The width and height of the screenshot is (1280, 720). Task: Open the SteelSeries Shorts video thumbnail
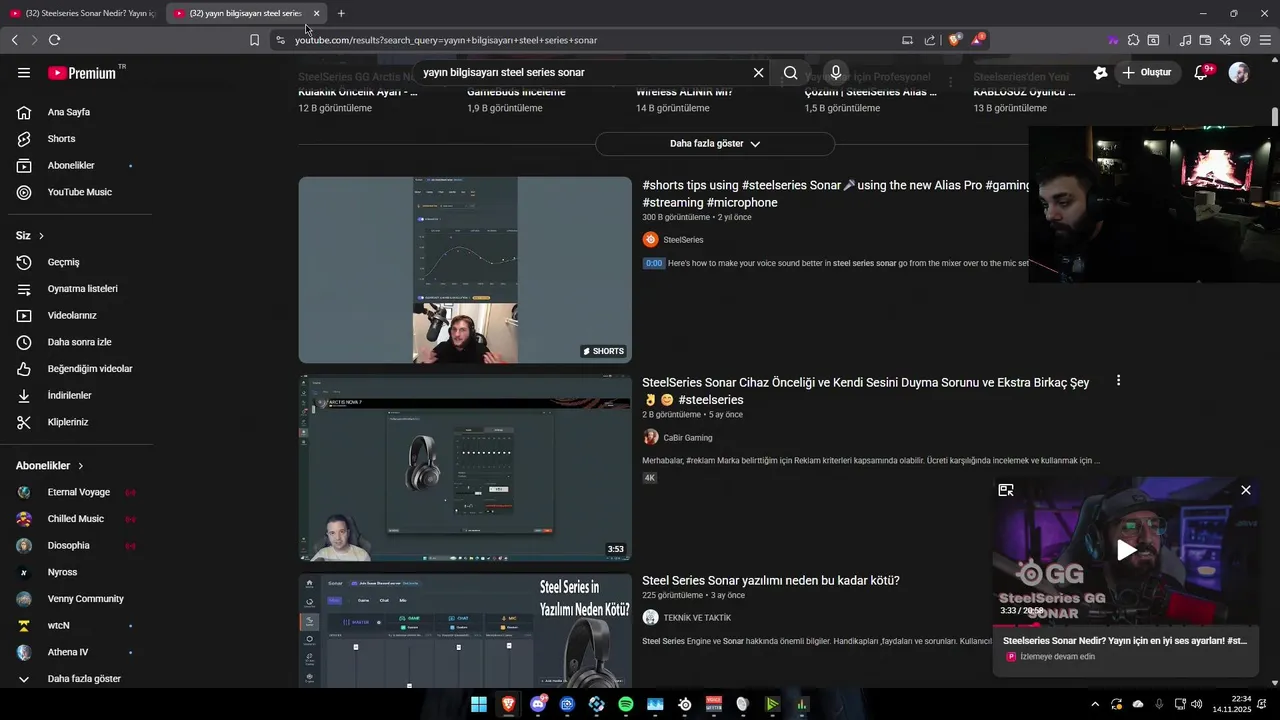(465, 270)
